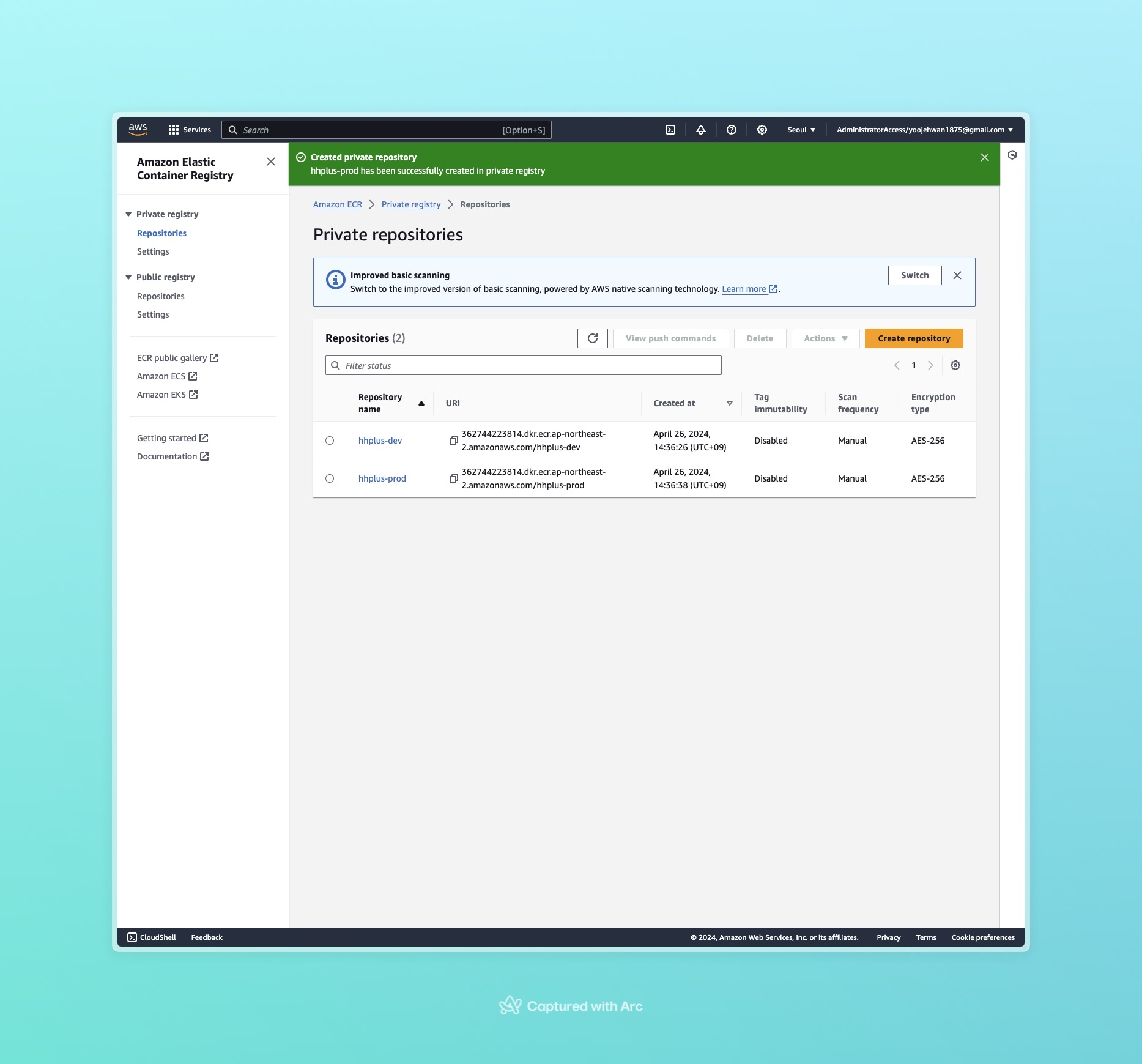Click Create repository button

[914, 338]
